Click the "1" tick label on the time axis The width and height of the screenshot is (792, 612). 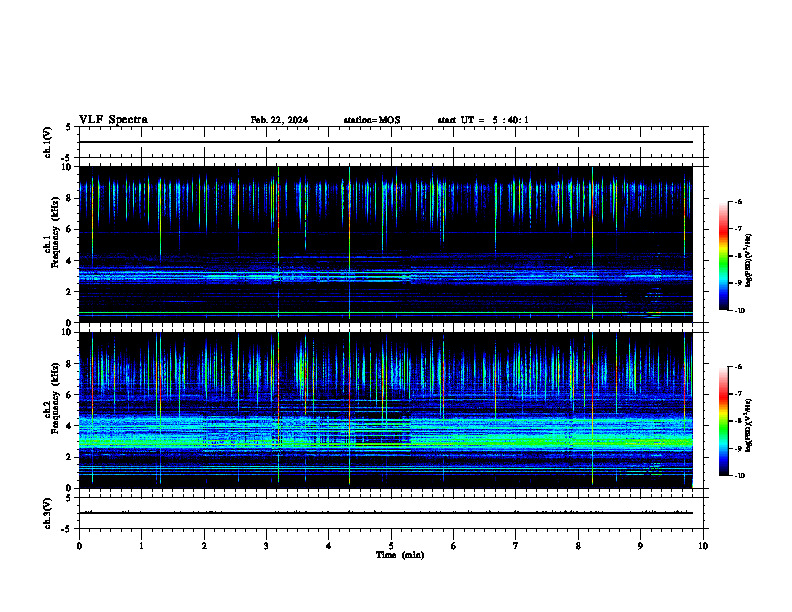[x=141, y=546]
